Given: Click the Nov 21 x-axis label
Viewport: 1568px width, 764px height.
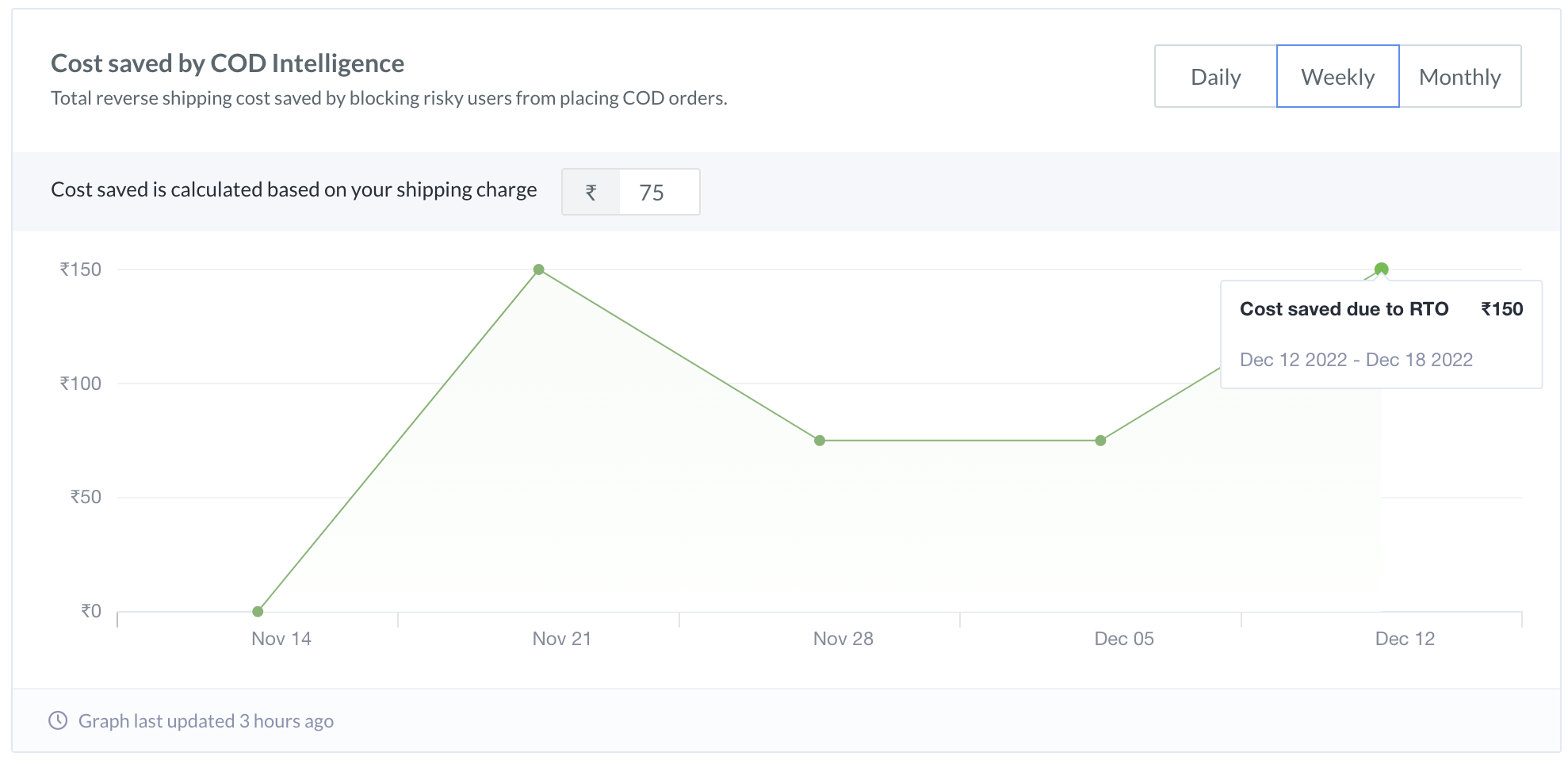Looking at the screenshot, I should click(x=562, y=639).
